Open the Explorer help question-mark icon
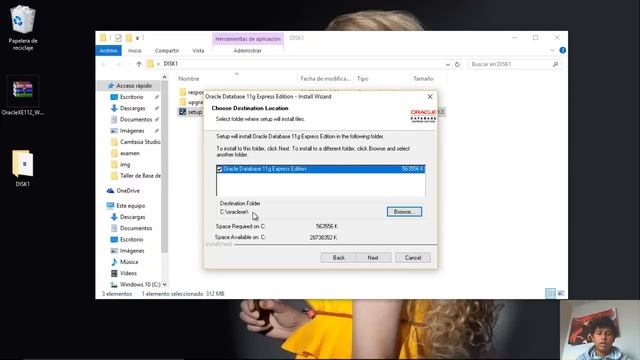This screenshot has height=360, width=640. 562,50
